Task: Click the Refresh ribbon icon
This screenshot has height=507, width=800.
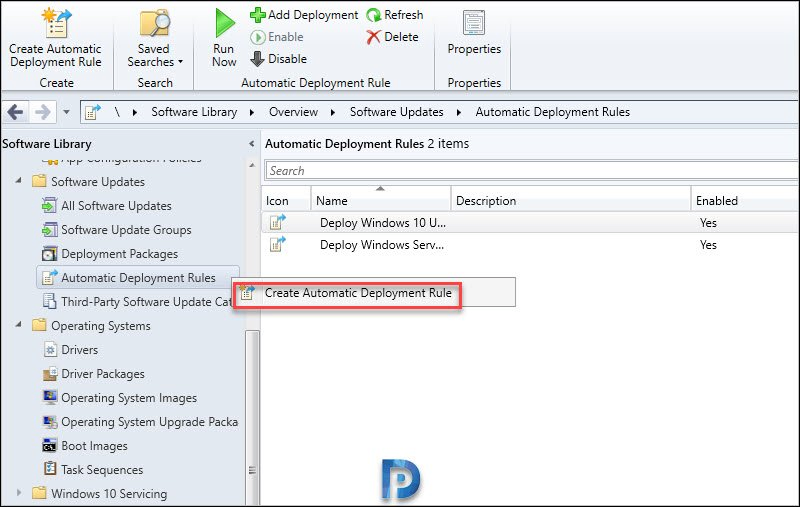Action: [373, 15]
